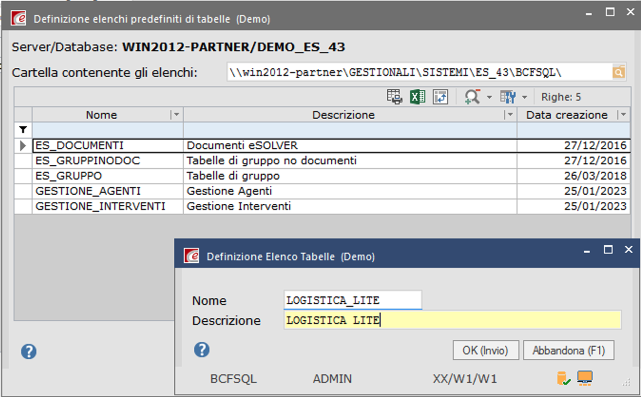Screen dimensions: 641x397
Task: Open the Nome column filter dropdown
Action: 176,115
